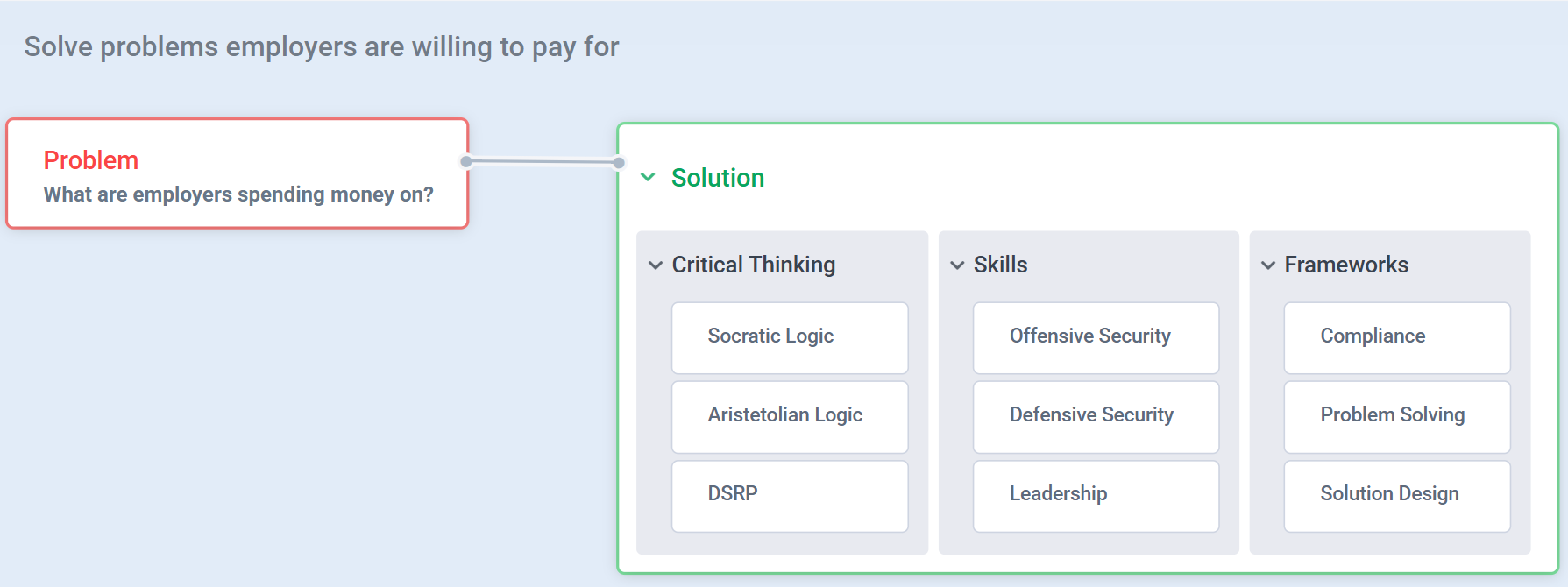Select the Aristetolian Logic card
1568x587 pixels.
click(x=790, y=416)
